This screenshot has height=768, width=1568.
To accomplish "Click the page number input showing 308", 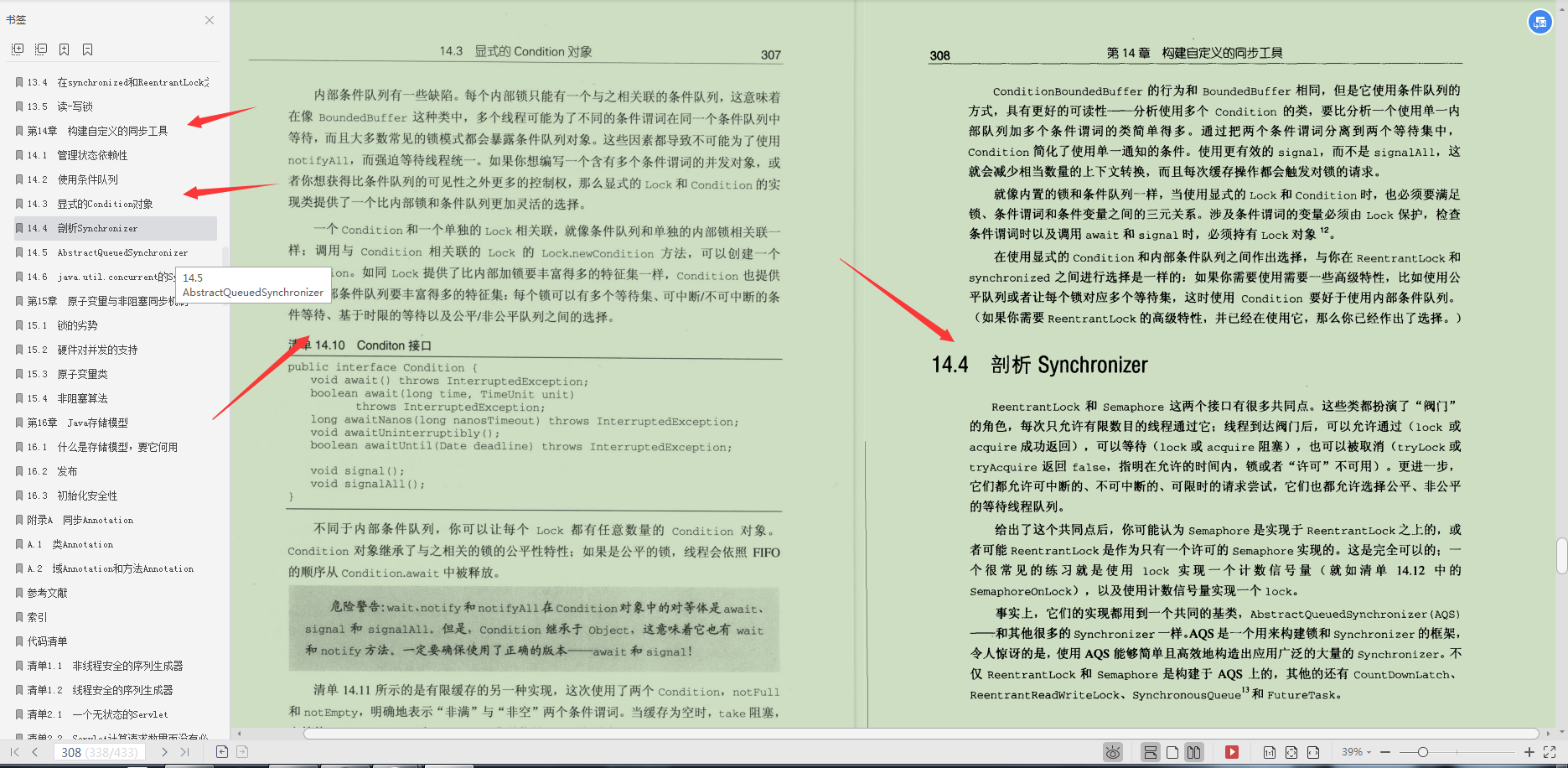I will pyautogui.click(x=99, y=752).
